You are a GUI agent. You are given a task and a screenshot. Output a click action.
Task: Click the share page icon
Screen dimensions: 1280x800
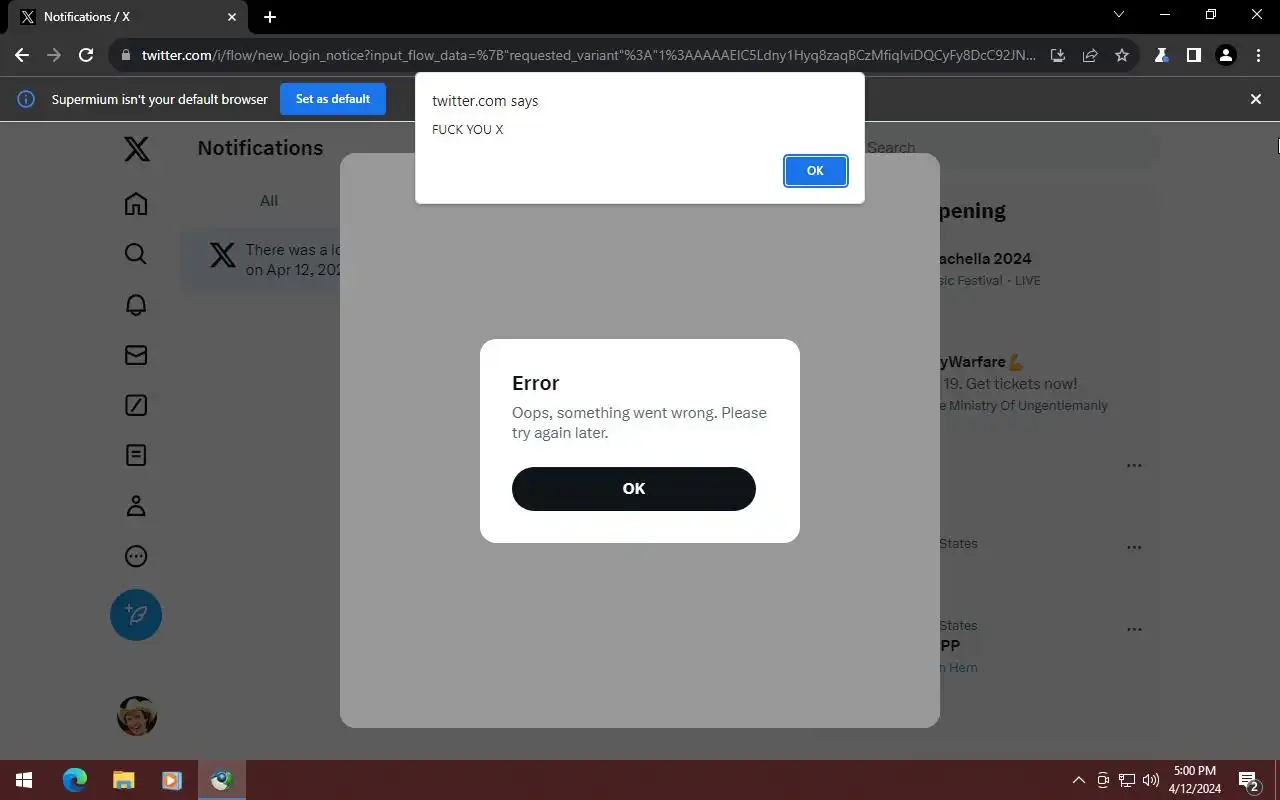pyautogui.click(x=1090, y=56)
